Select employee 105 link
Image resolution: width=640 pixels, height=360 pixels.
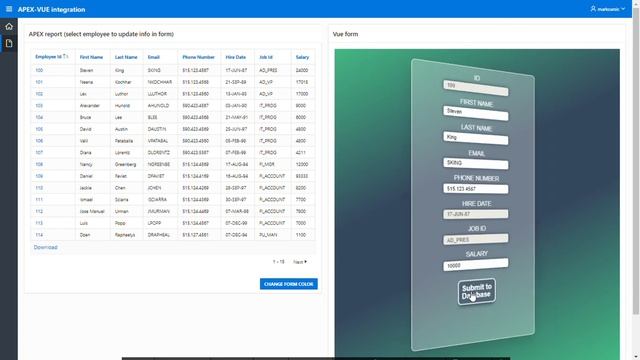(39, 129)
